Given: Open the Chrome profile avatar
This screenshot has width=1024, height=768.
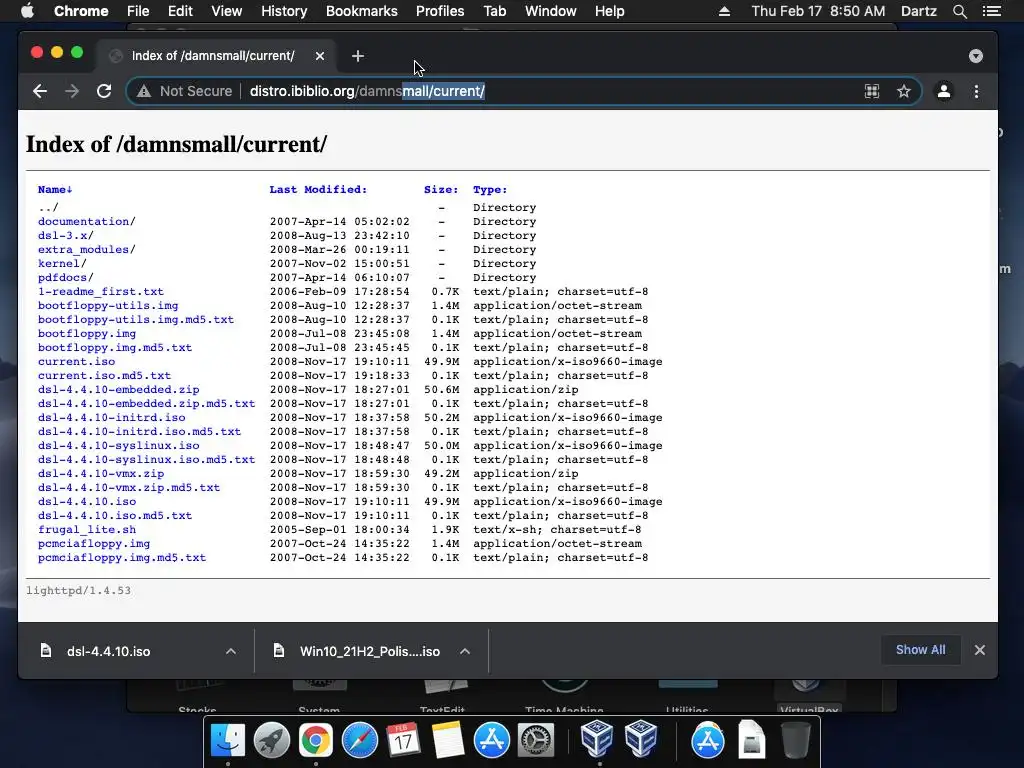Looking at the screenshot, I should click(x=944, y=91).
